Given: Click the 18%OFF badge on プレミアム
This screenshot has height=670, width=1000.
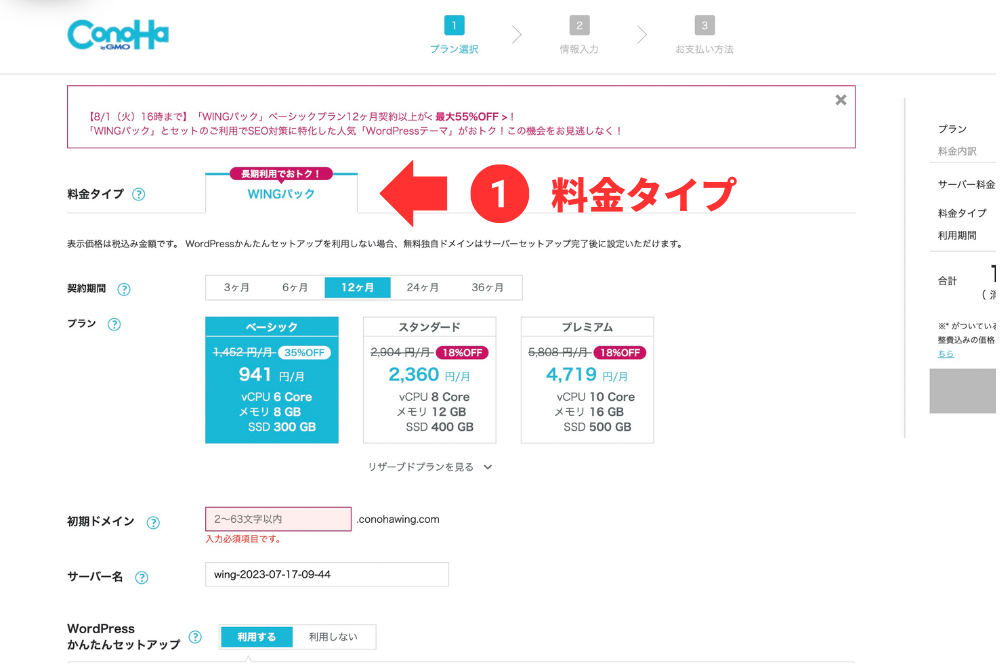Looking at the screenshot, I should (x=620, y=353).
